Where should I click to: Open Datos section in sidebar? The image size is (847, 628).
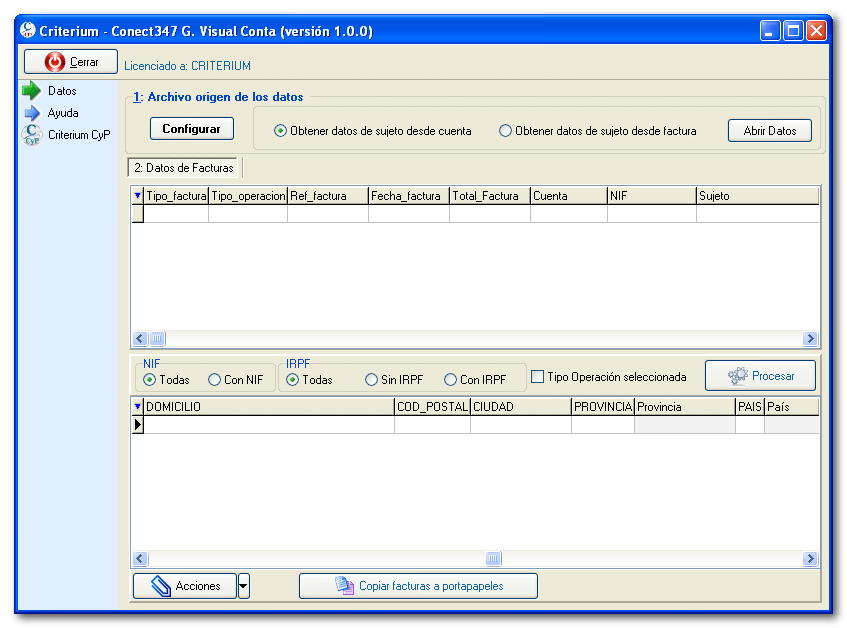(x=62, y=91)
